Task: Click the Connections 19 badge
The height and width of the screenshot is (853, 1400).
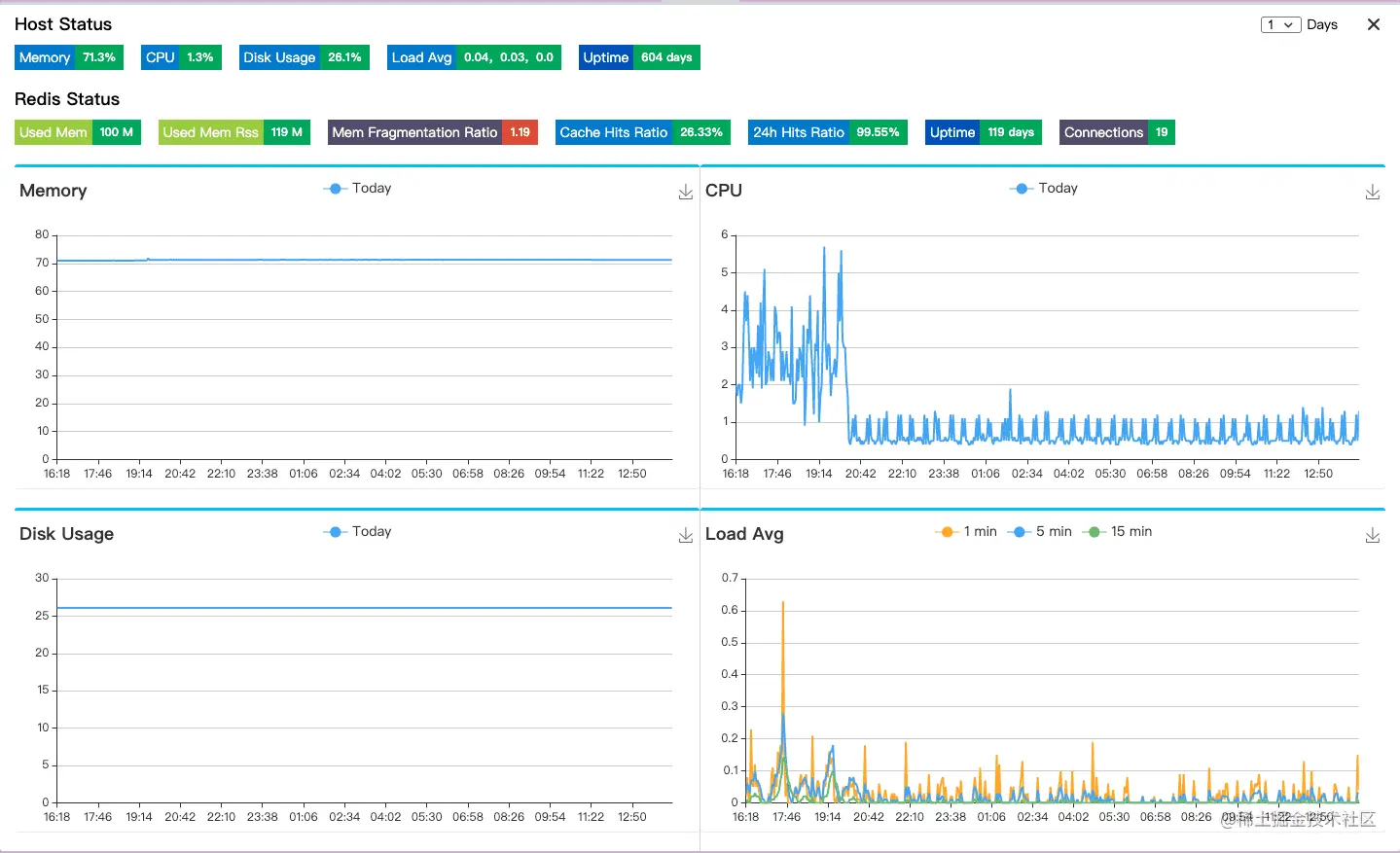Action: [1117, 132]
